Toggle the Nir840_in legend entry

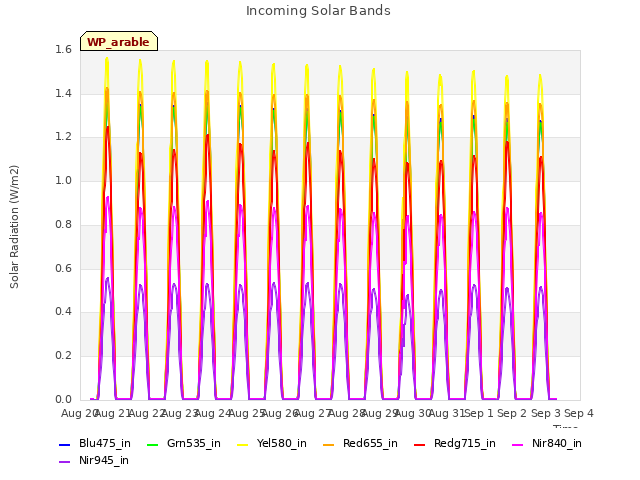547,444
